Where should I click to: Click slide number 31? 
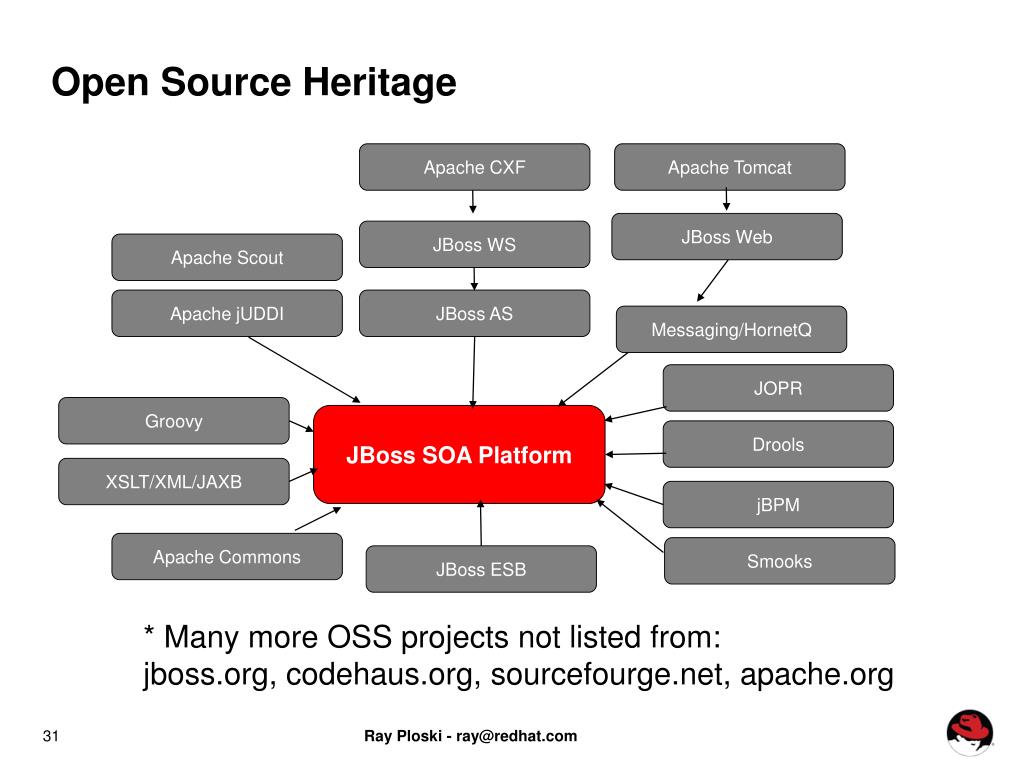[51, 736]
